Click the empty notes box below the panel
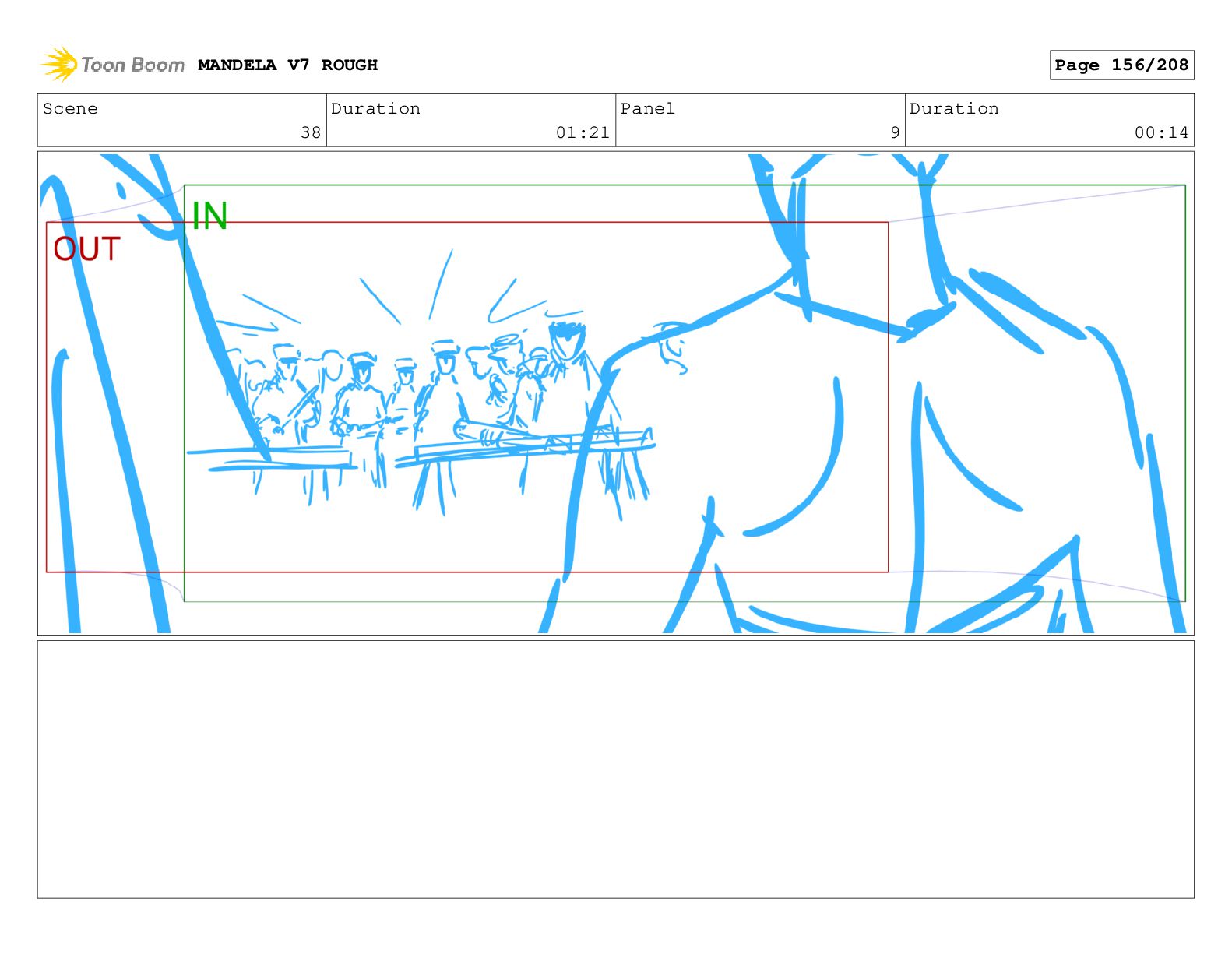 (x=615, y=769)
